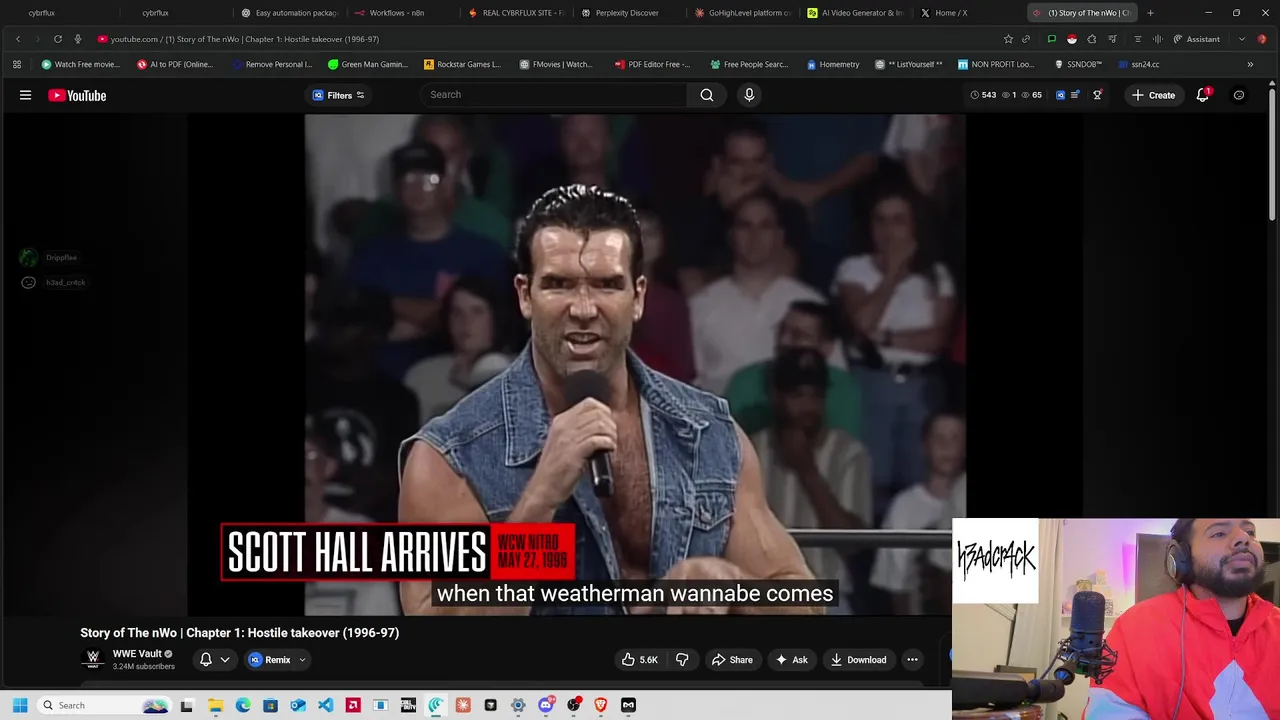
Task: Reload the page with refresh icon
Action: click(58, 39)
